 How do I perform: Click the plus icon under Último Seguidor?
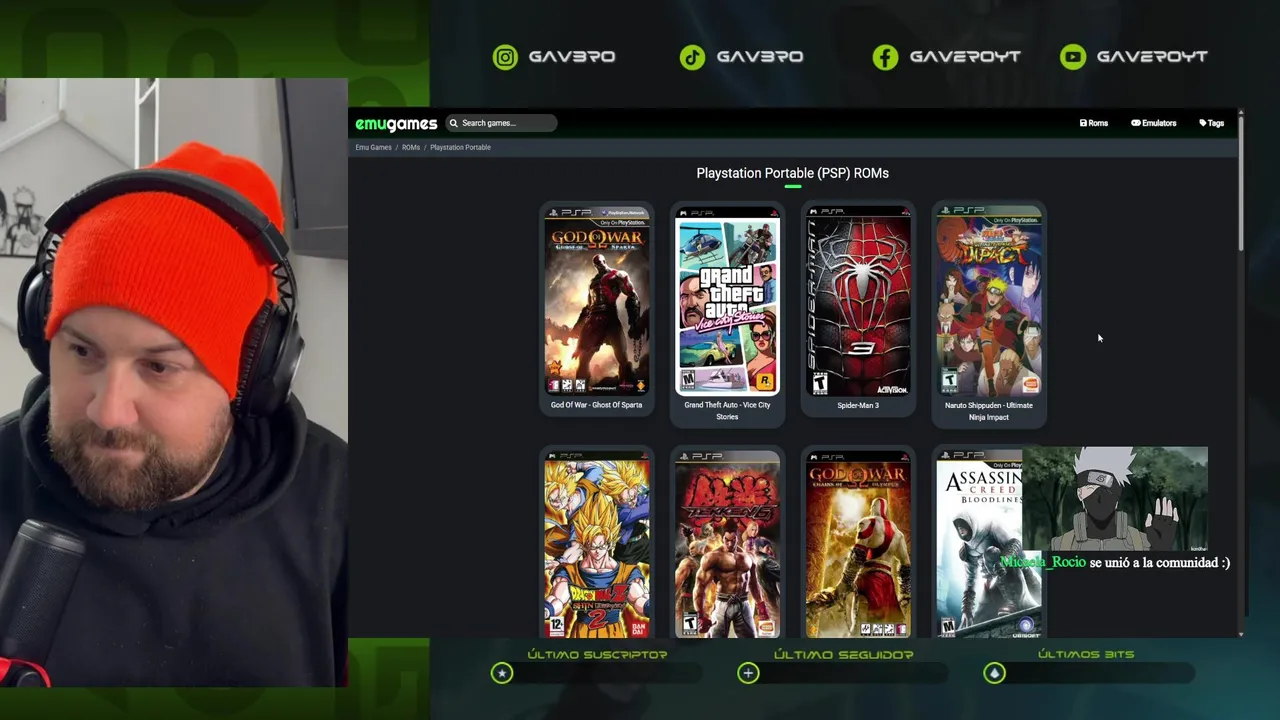click(748, 673)
